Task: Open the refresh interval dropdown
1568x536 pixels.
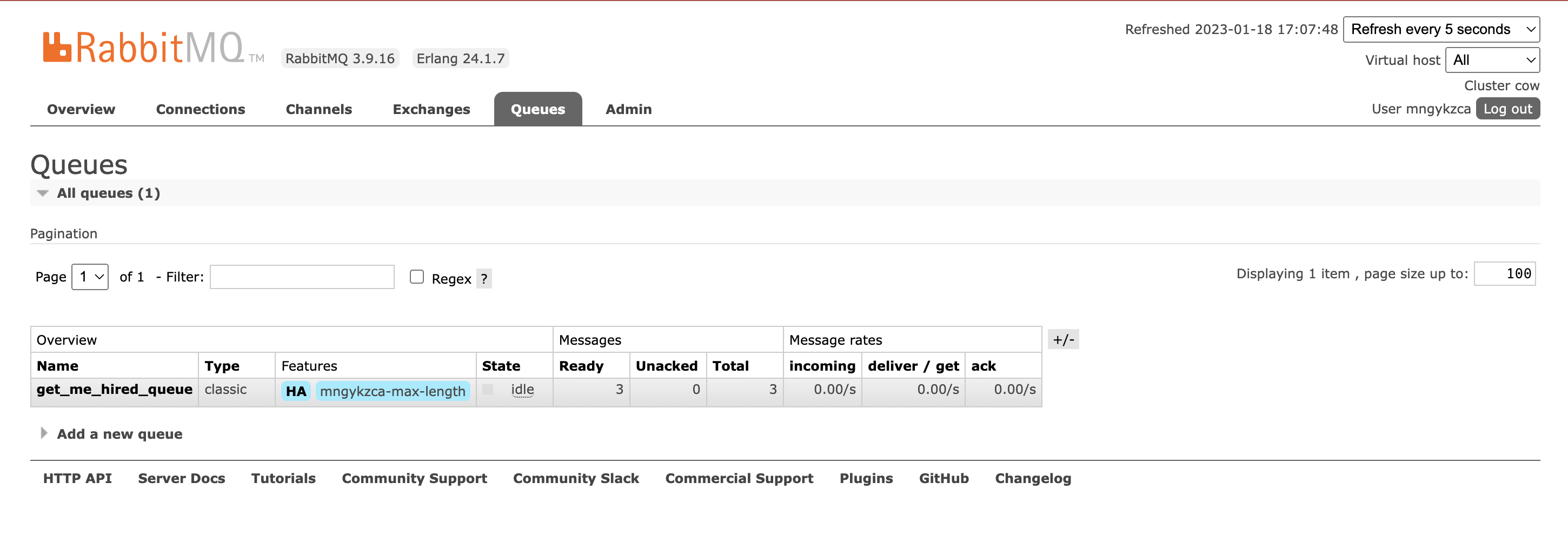Action: pyautogui.click(x=1441, y=29)
